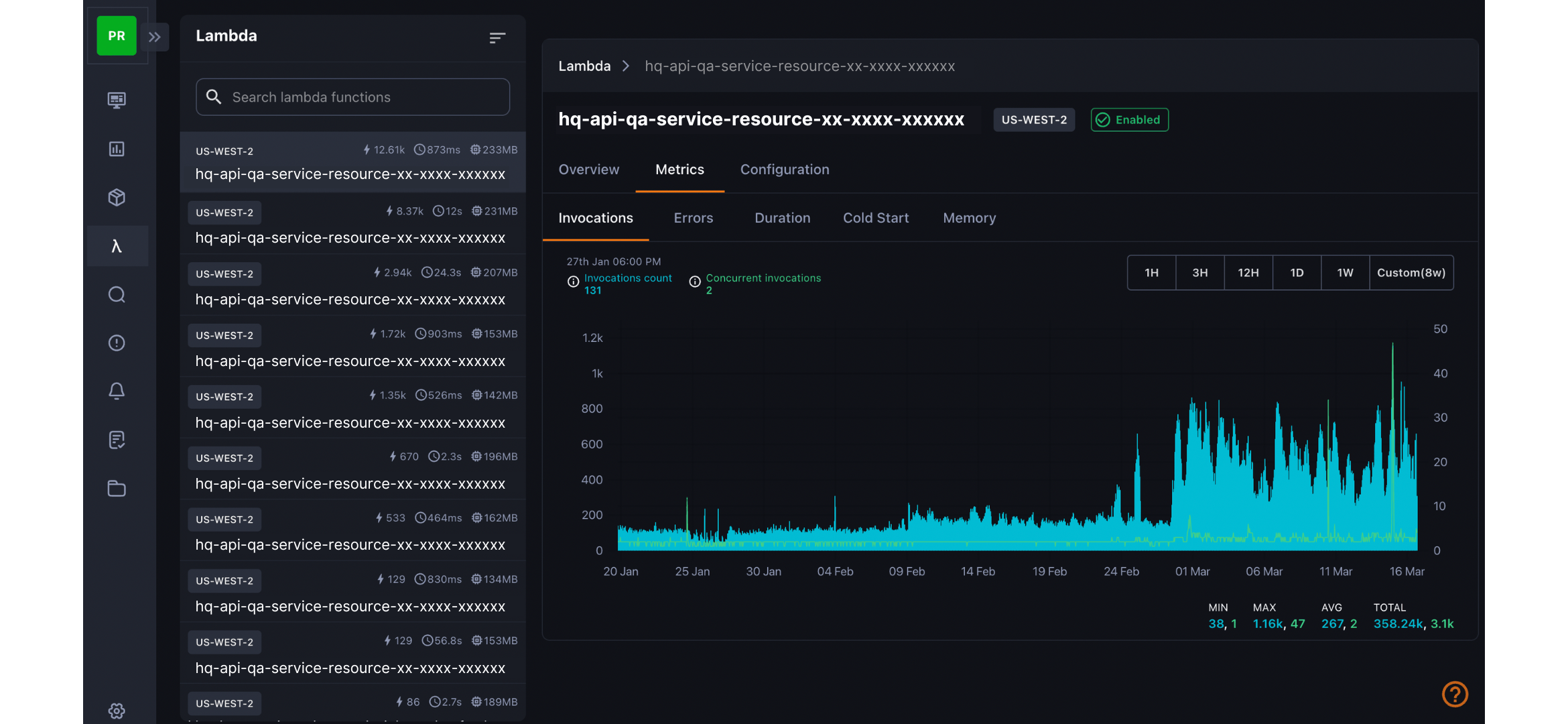This screenshot has height=724, width=1568.
Task: Click the clock icon next to 12s
Action: click(438, 211)
